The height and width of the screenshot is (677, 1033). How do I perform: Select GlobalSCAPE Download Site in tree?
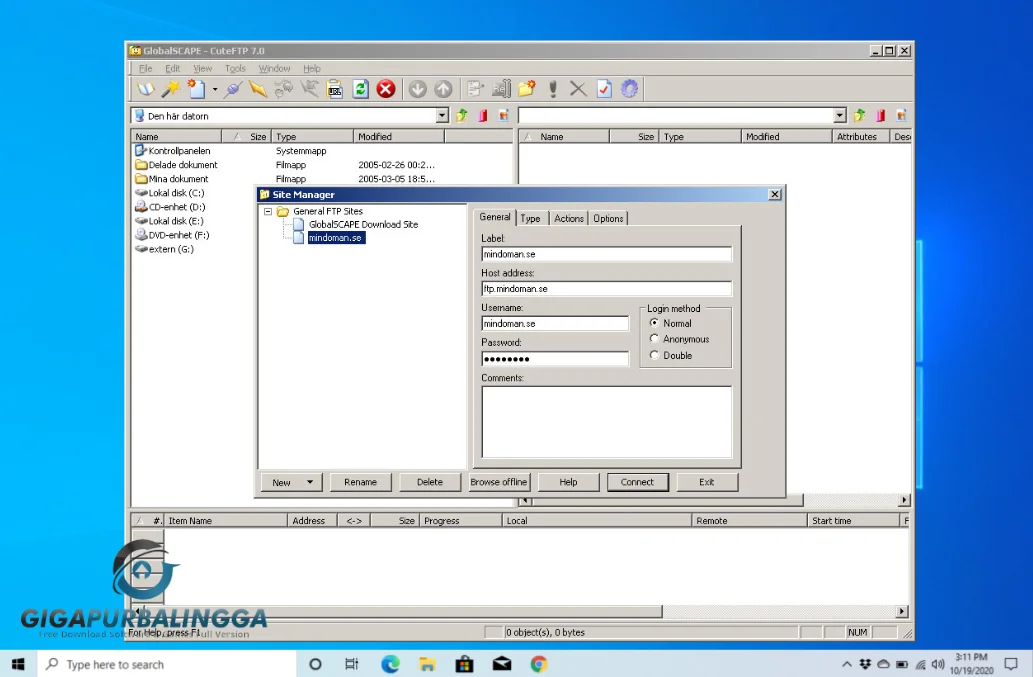click(363, 225)
